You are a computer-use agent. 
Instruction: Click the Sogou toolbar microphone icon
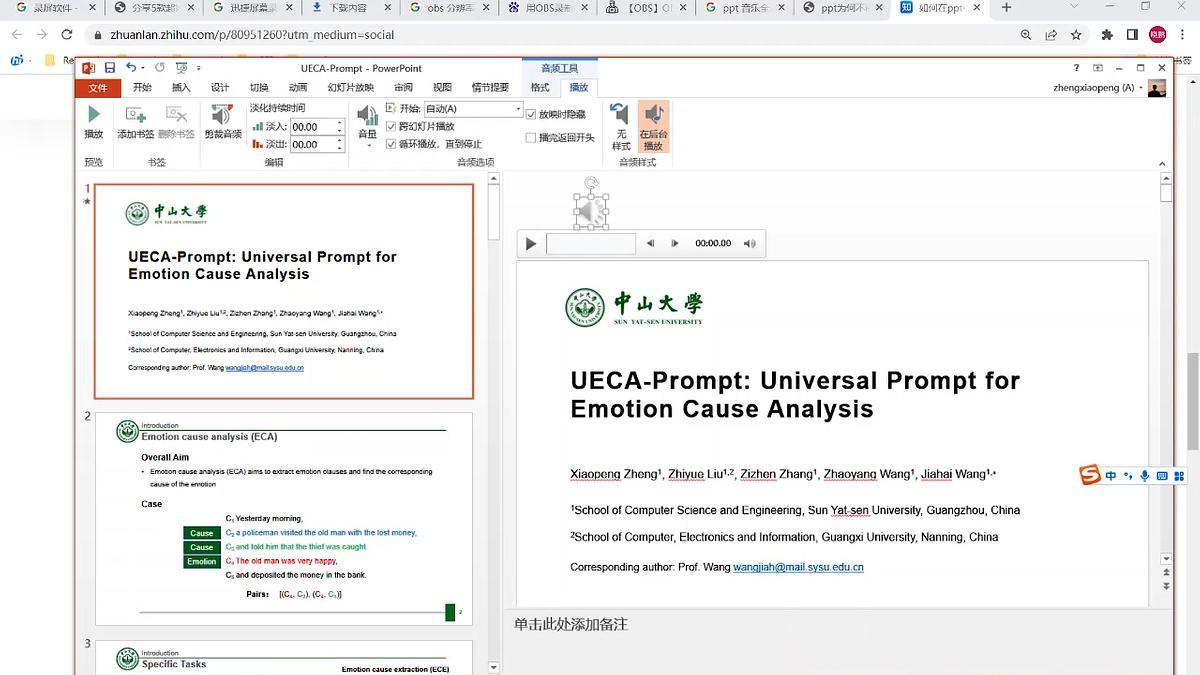click(1145, 476)
